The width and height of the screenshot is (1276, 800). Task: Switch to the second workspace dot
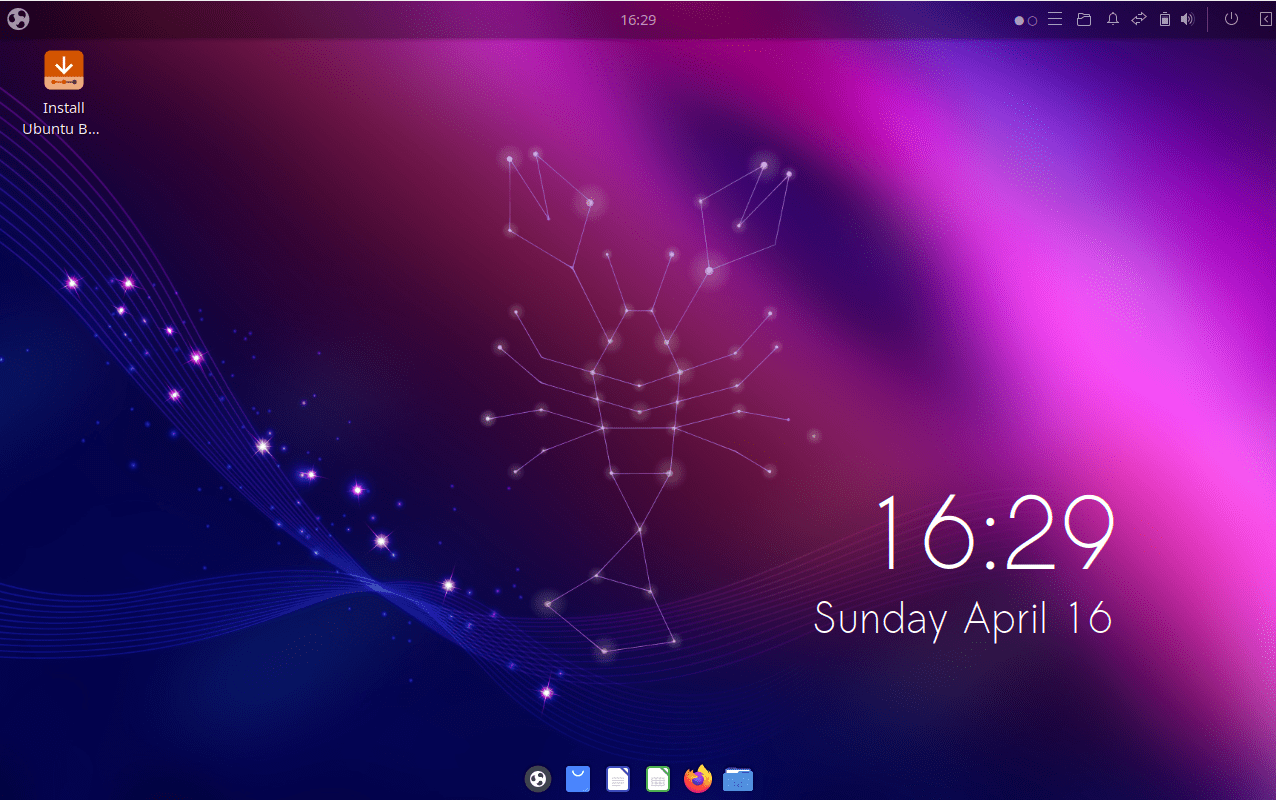(x=1032, y=19)
